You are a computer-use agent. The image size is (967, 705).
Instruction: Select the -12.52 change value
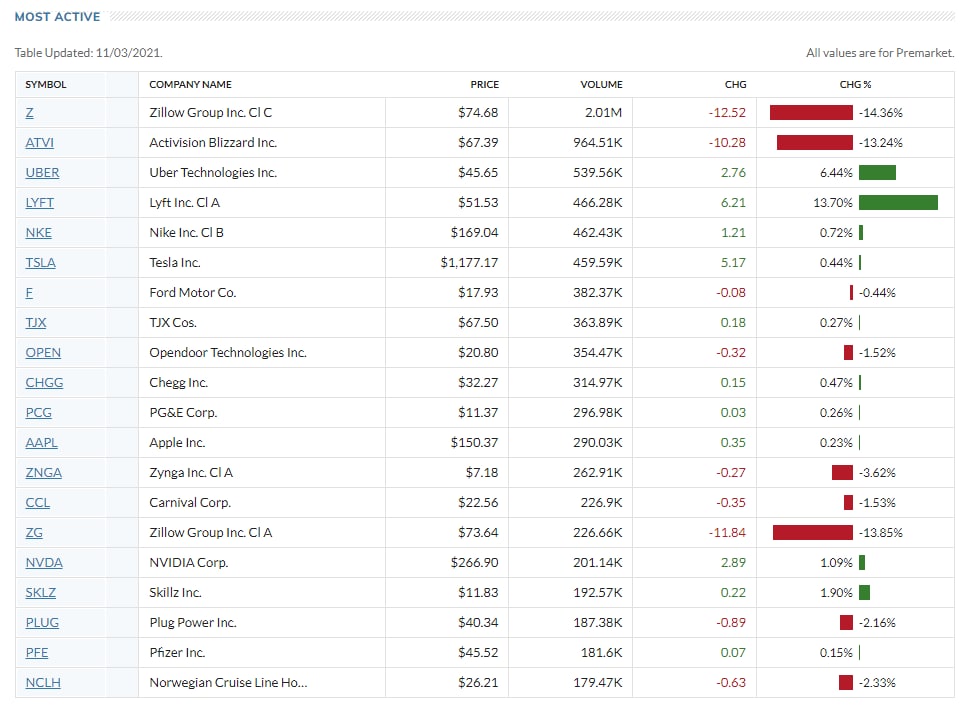point(727,113)
